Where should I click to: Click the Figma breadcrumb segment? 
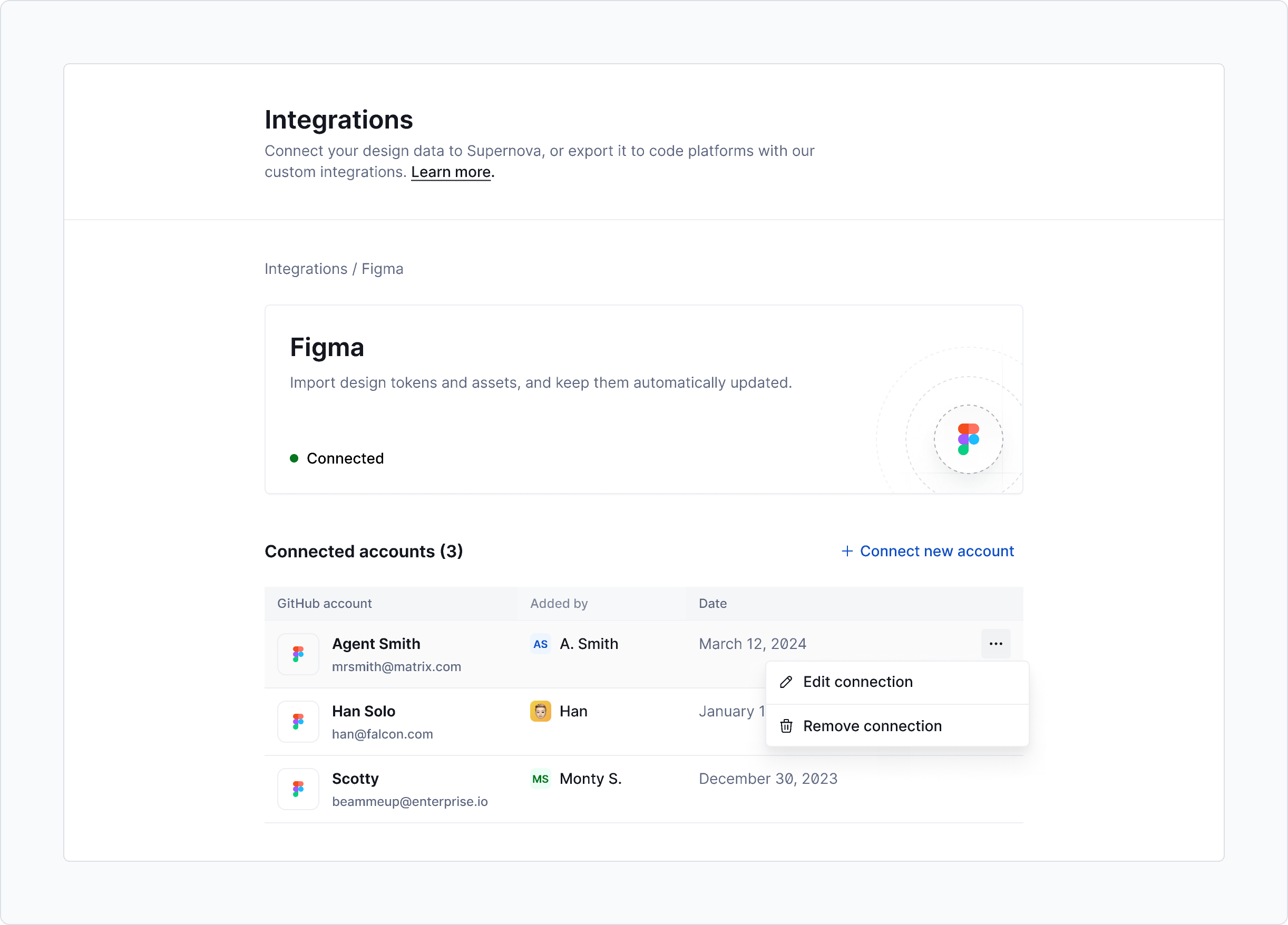tap(382, 269)
